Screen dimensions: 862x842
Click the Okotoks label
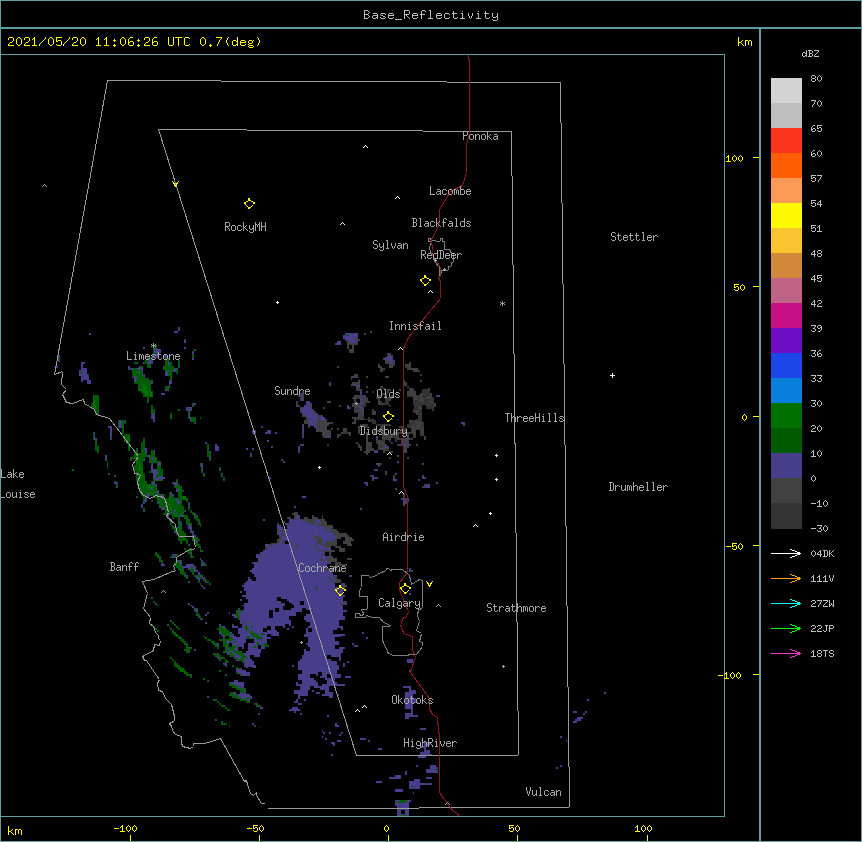[412, 700]
